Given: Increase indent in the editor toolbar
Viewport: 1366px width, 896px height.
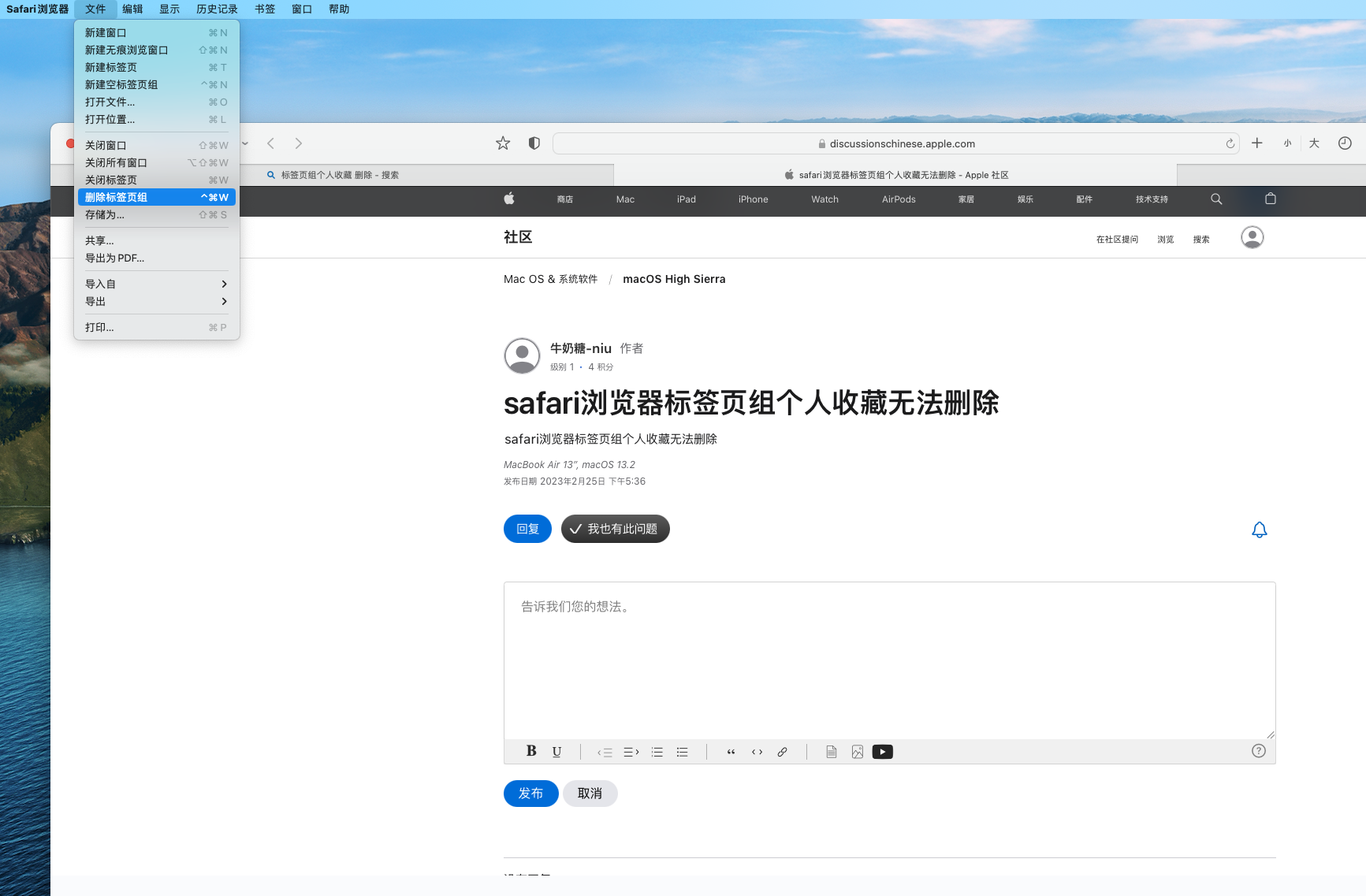Looking at the screenshot, I should 631,753.
